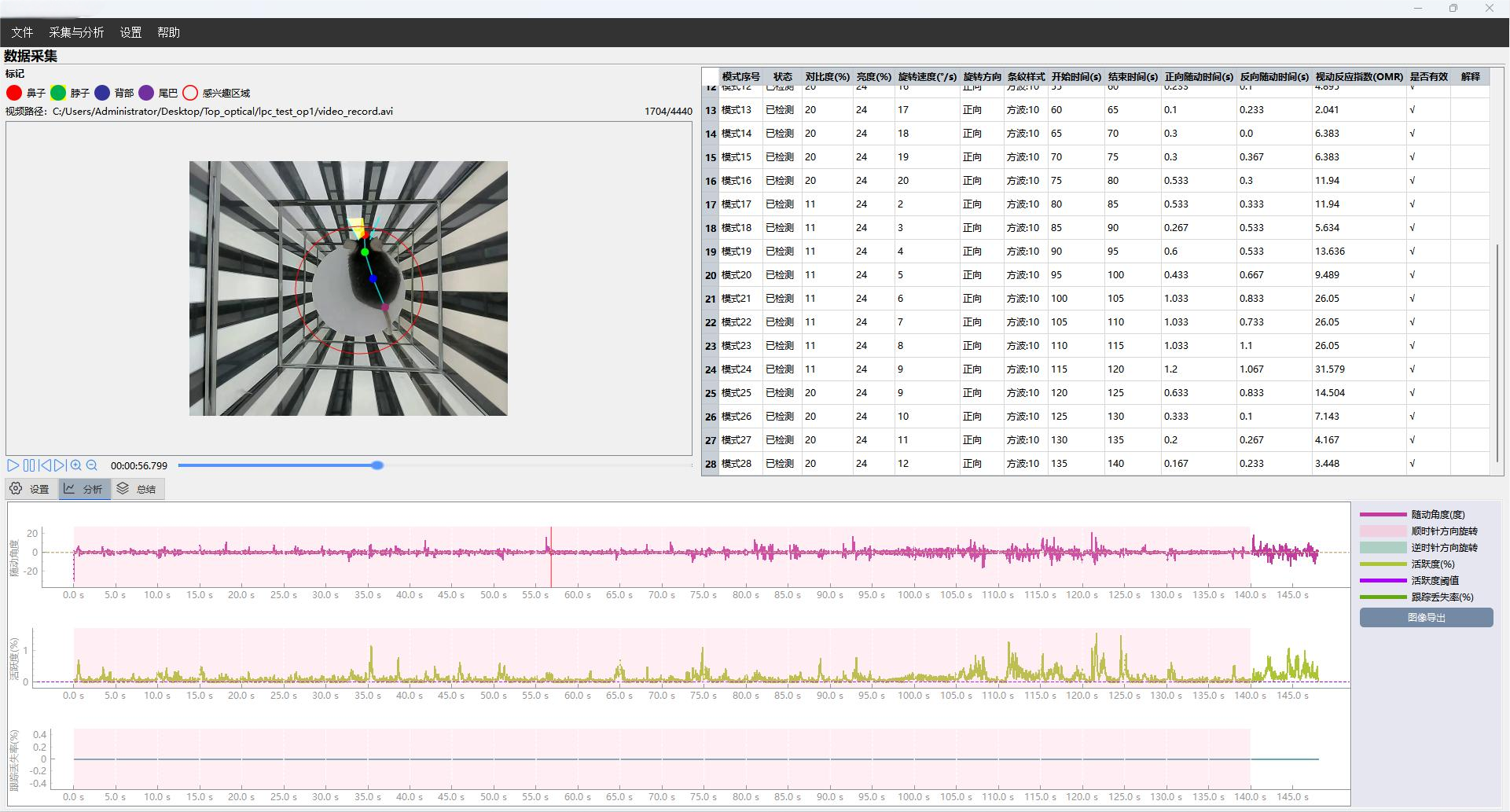
Task: Click the OMR value 14.504
Action: (1359, 393)
